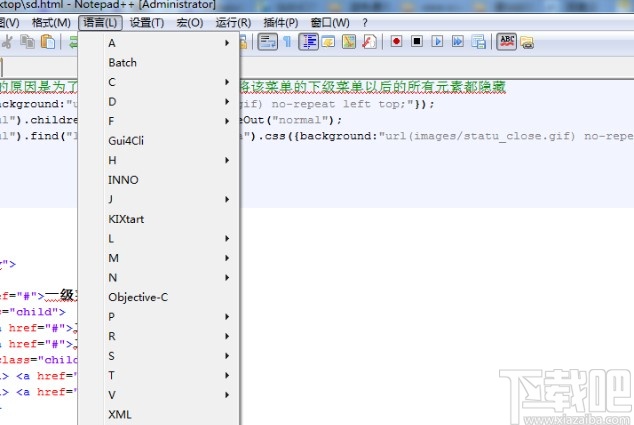Viewport: 634px width, 425px height.
Task: Expand the F language submenu
Action: [159, 121]
